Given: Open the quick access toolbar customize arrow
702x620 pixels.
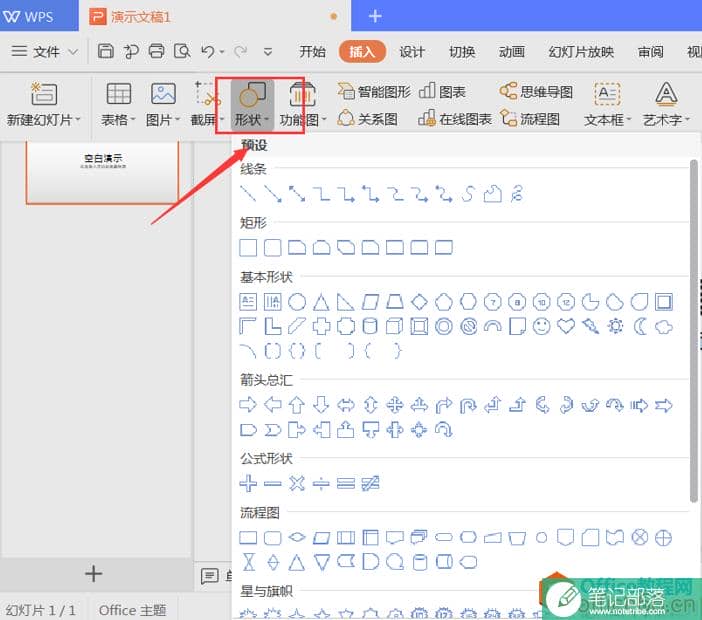Looking at the screenshot, I should 268,52.
